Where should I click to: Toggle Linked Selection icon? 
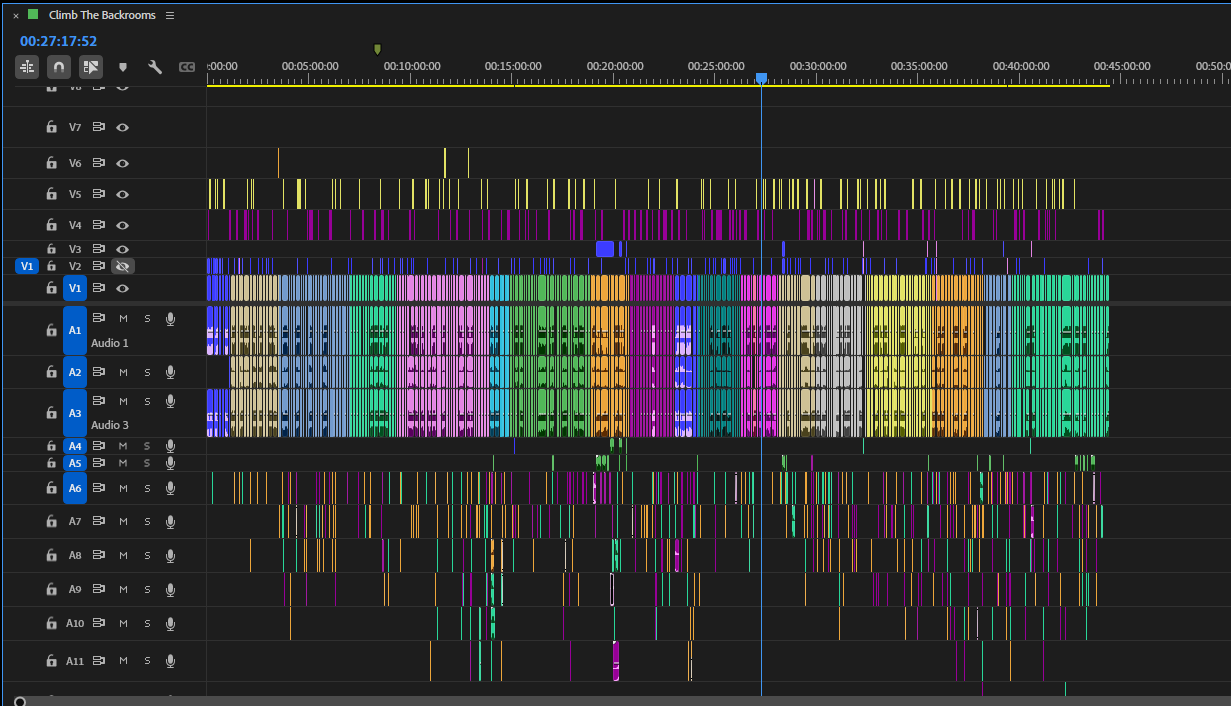tap(91, 67)
